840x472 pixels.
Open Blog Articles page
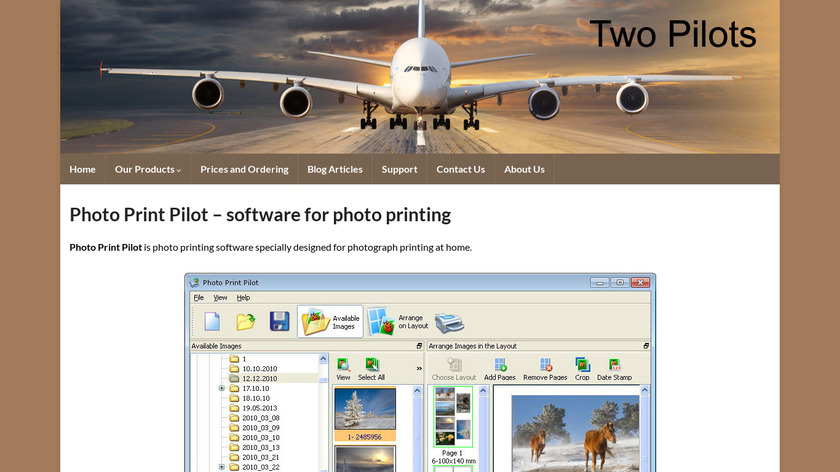pos(335,169)
